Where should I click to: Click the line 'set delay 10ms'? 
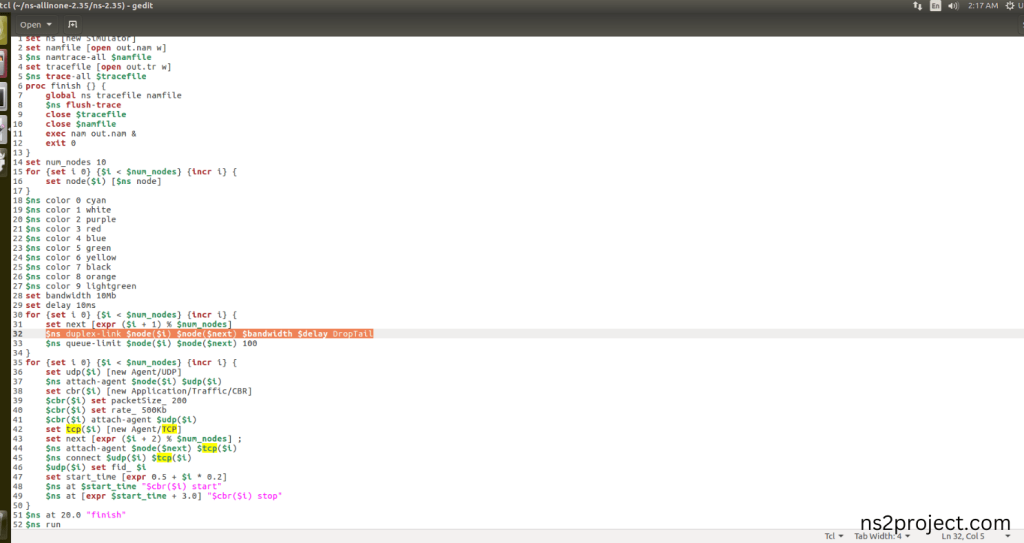point(60,305)
